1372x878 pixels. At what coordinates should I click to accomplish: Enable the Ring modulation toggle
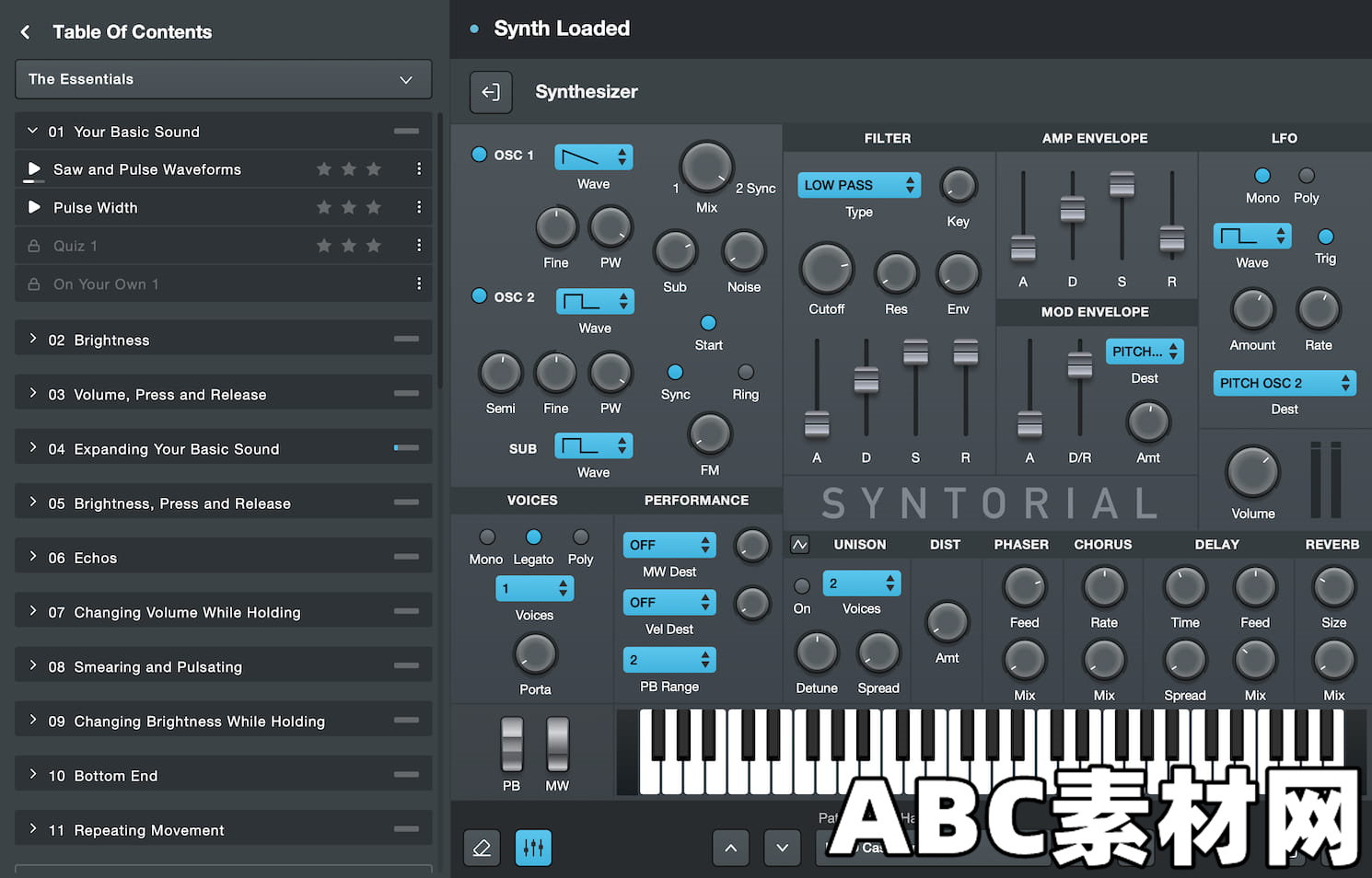(x=746, y=372)
